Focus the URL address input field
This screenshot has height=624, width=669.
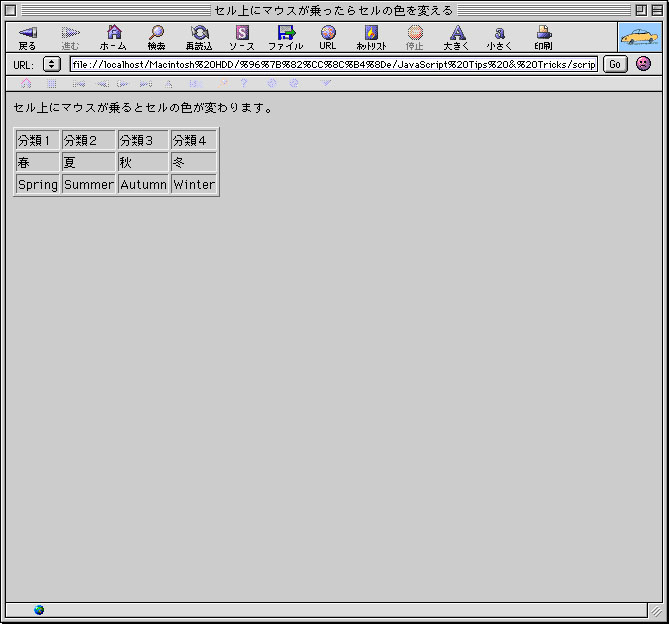coord(334,64)
